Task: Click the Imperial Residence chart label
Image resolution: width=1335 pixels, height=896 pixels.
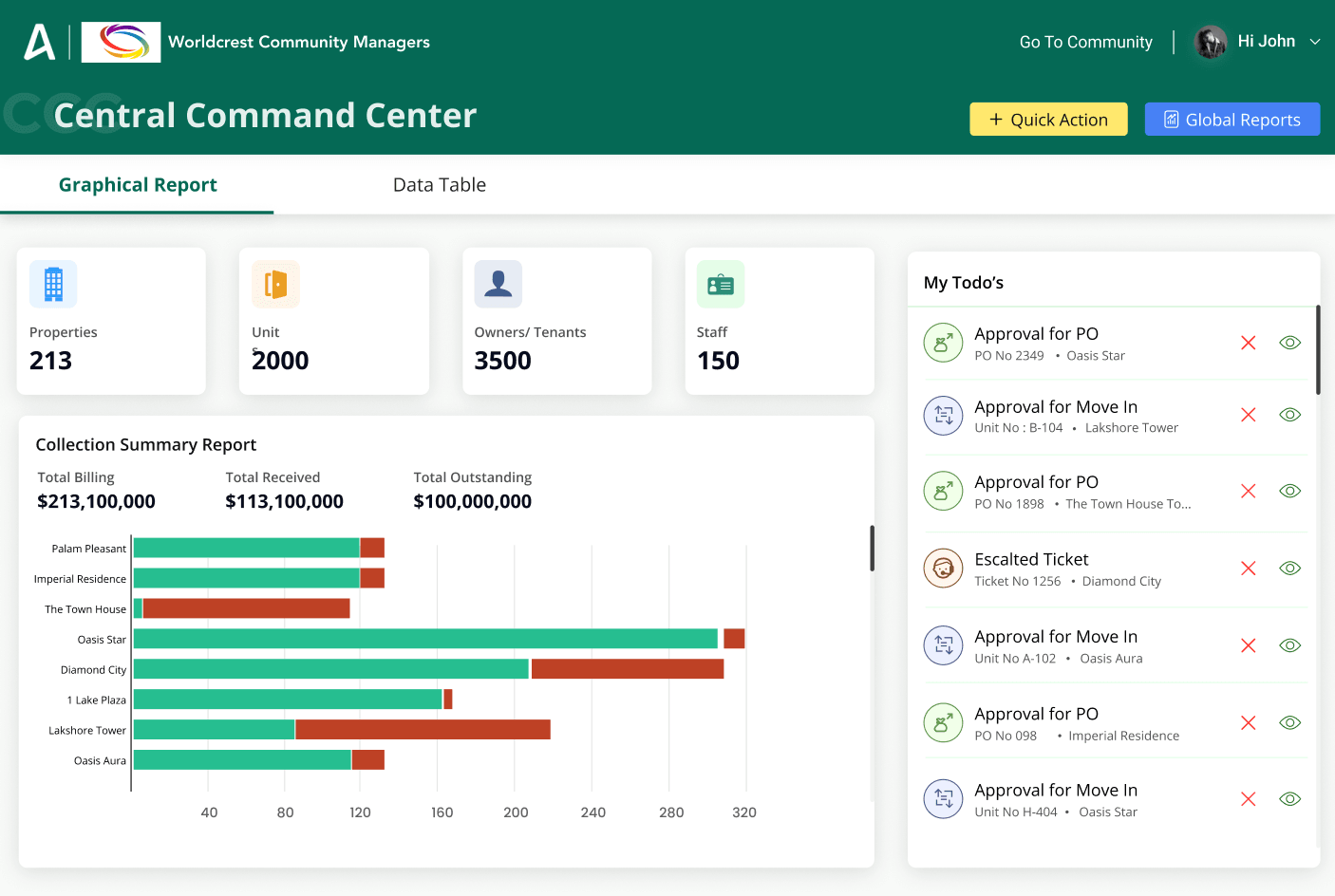Action: (80, 579)
